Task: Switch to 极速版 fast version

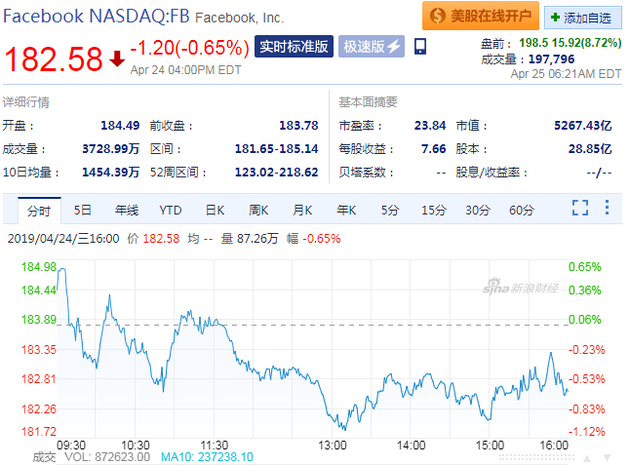Action: coord(371,47)
